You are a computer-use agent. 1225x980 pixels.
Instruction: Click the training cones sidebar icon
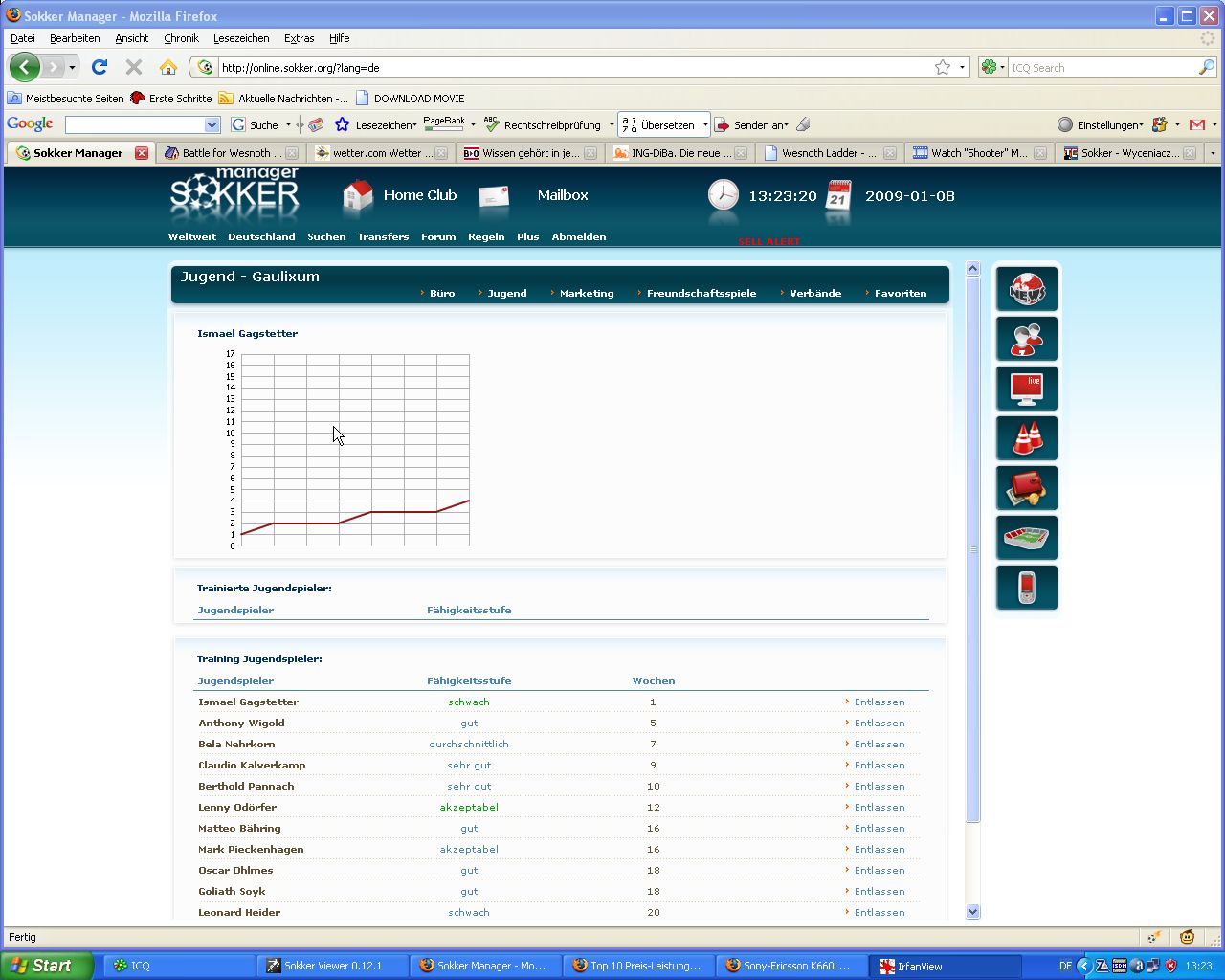[x=1027, y=438]
